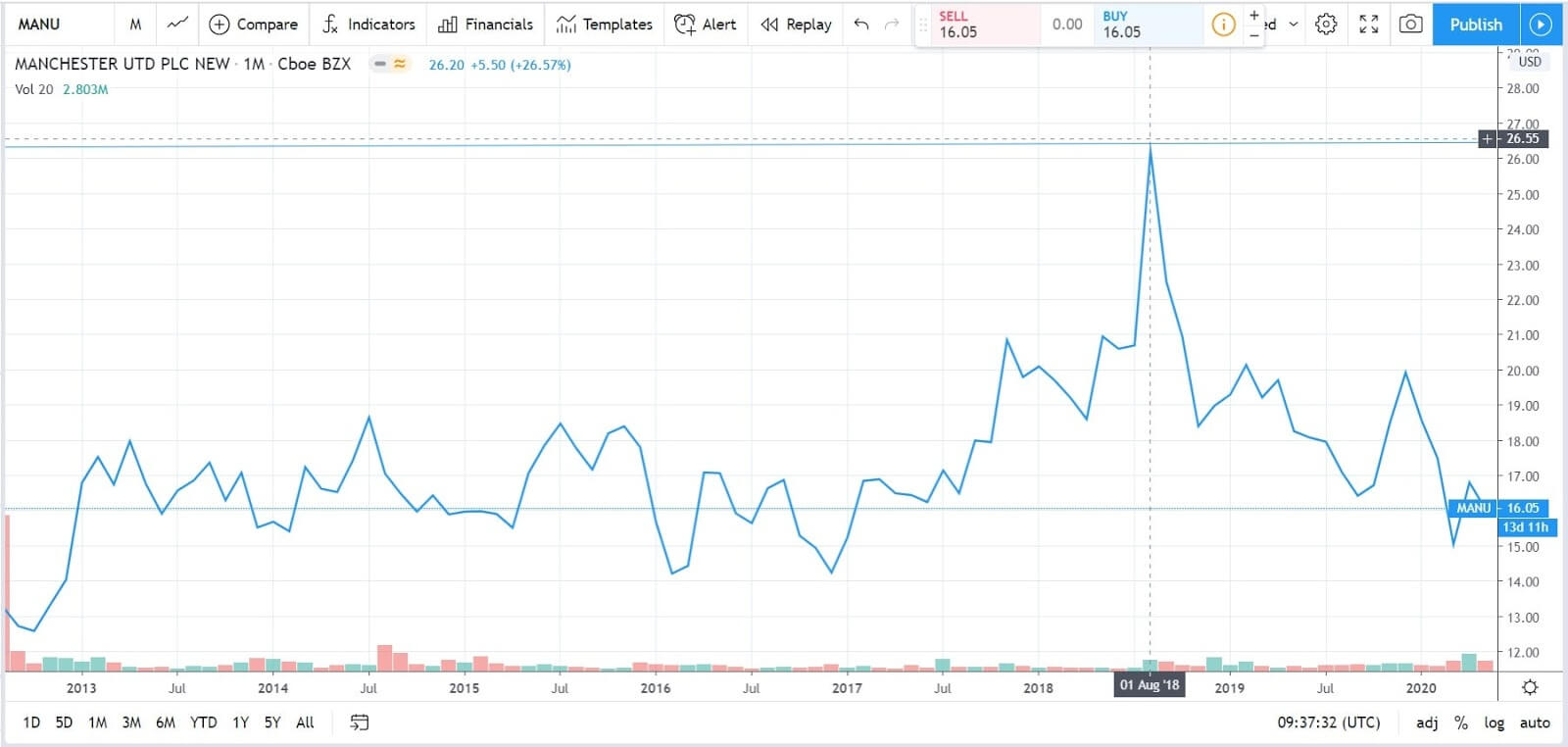Select the 3M time range

click(x=131, y=722)
